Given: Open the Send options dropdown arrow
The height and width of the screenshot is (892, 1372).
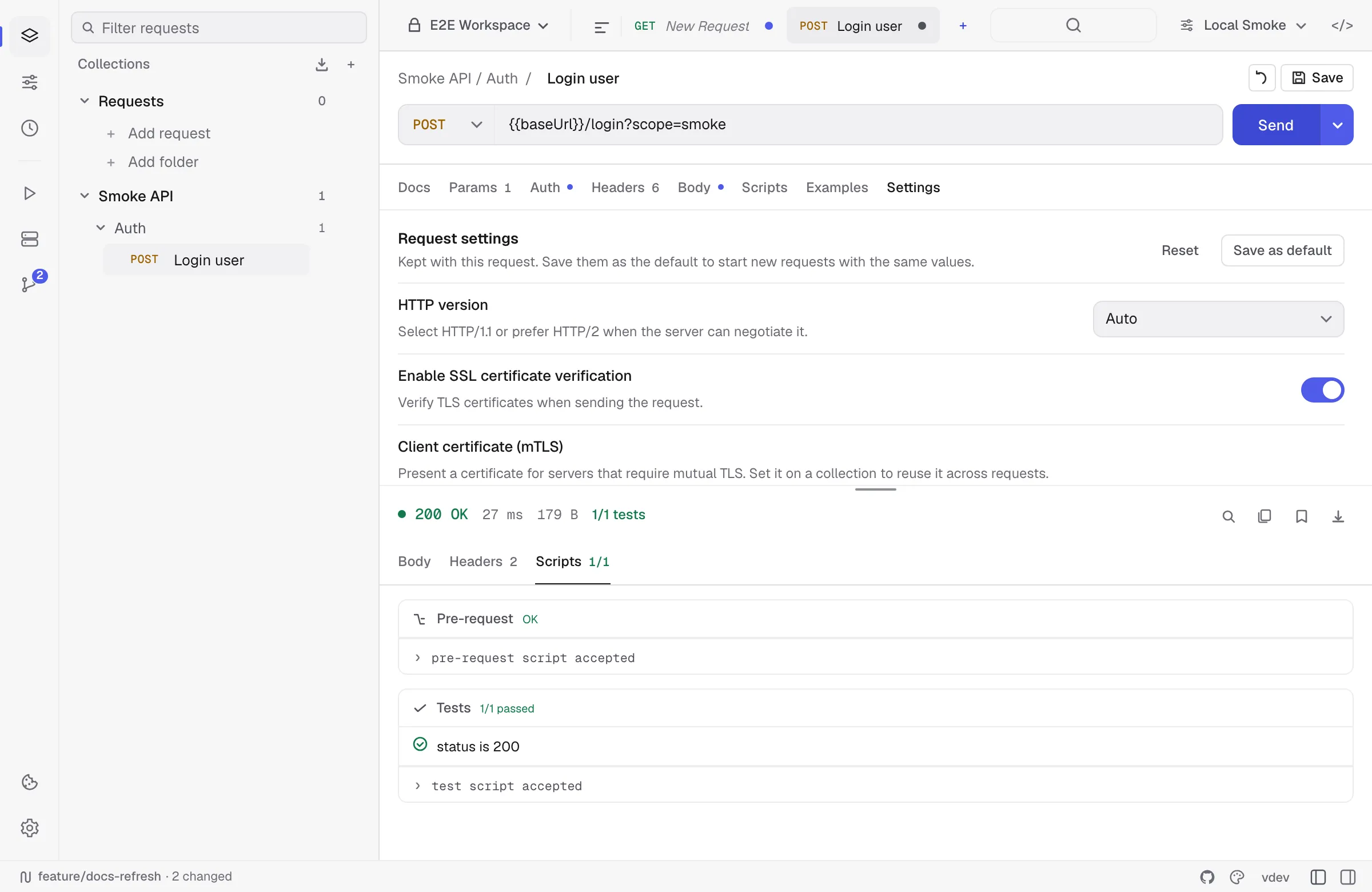Looking at the screenshot, I should click(x=1337, y=125).
